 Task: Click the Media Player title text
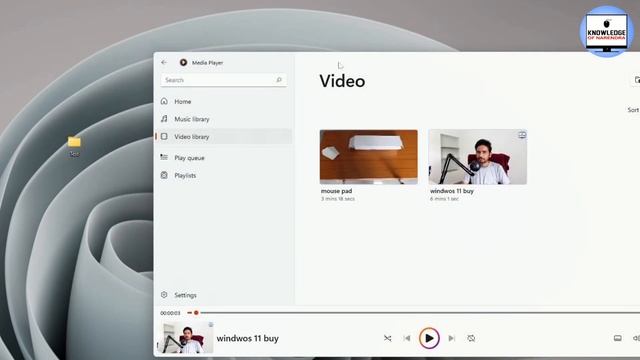pyautogui.click(x=207, y=62)
